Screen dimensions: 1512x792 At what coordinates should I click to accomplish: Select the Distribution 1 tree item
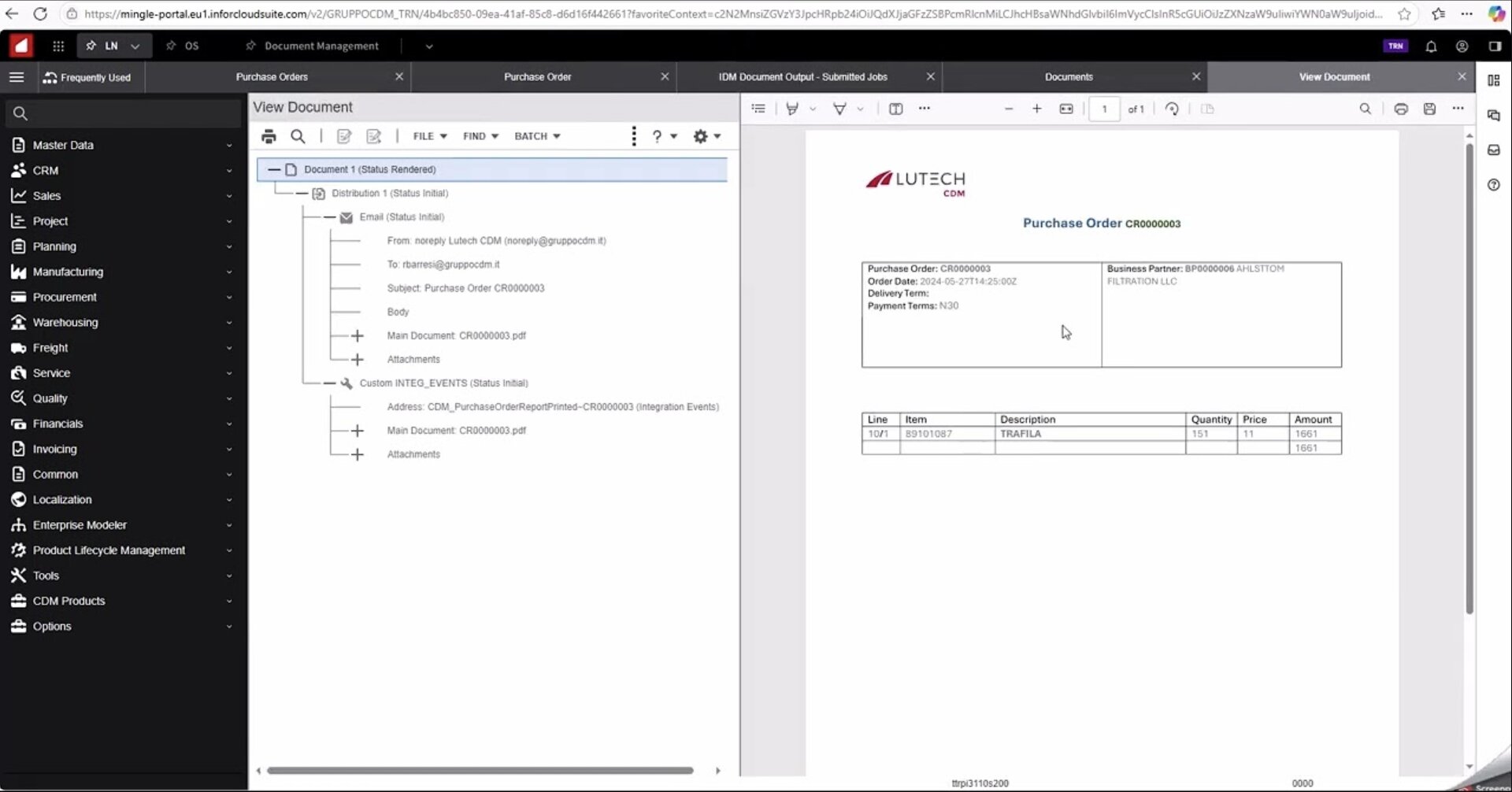pyautogui.click(x=389, y=193)
